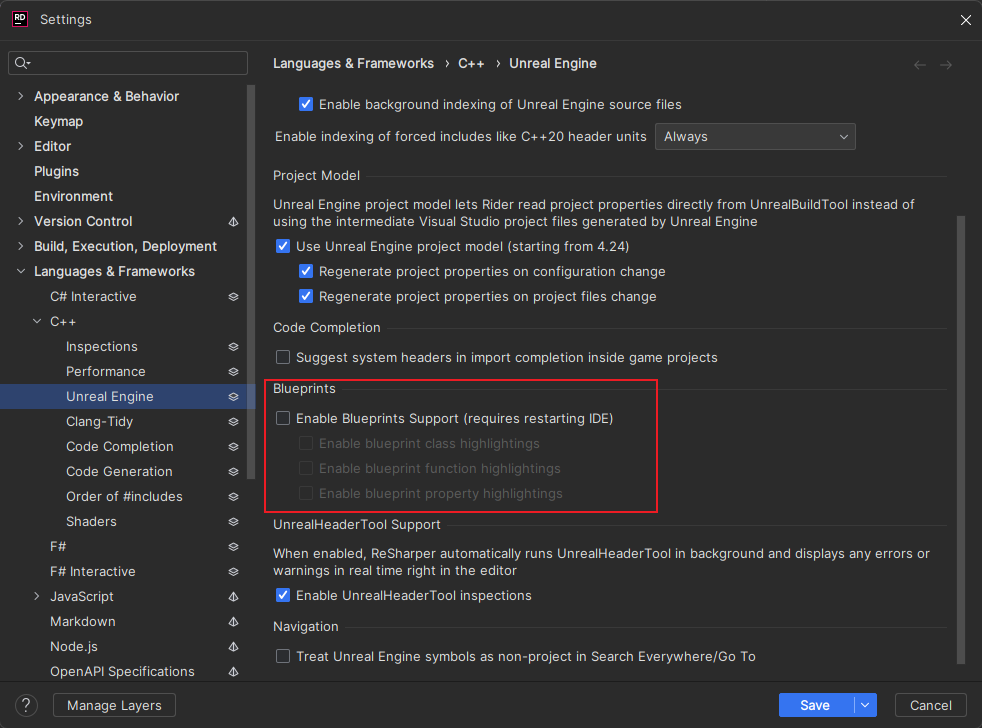Select Node.js settings page
Screen dimensions: 982x728
click(74, 647)
